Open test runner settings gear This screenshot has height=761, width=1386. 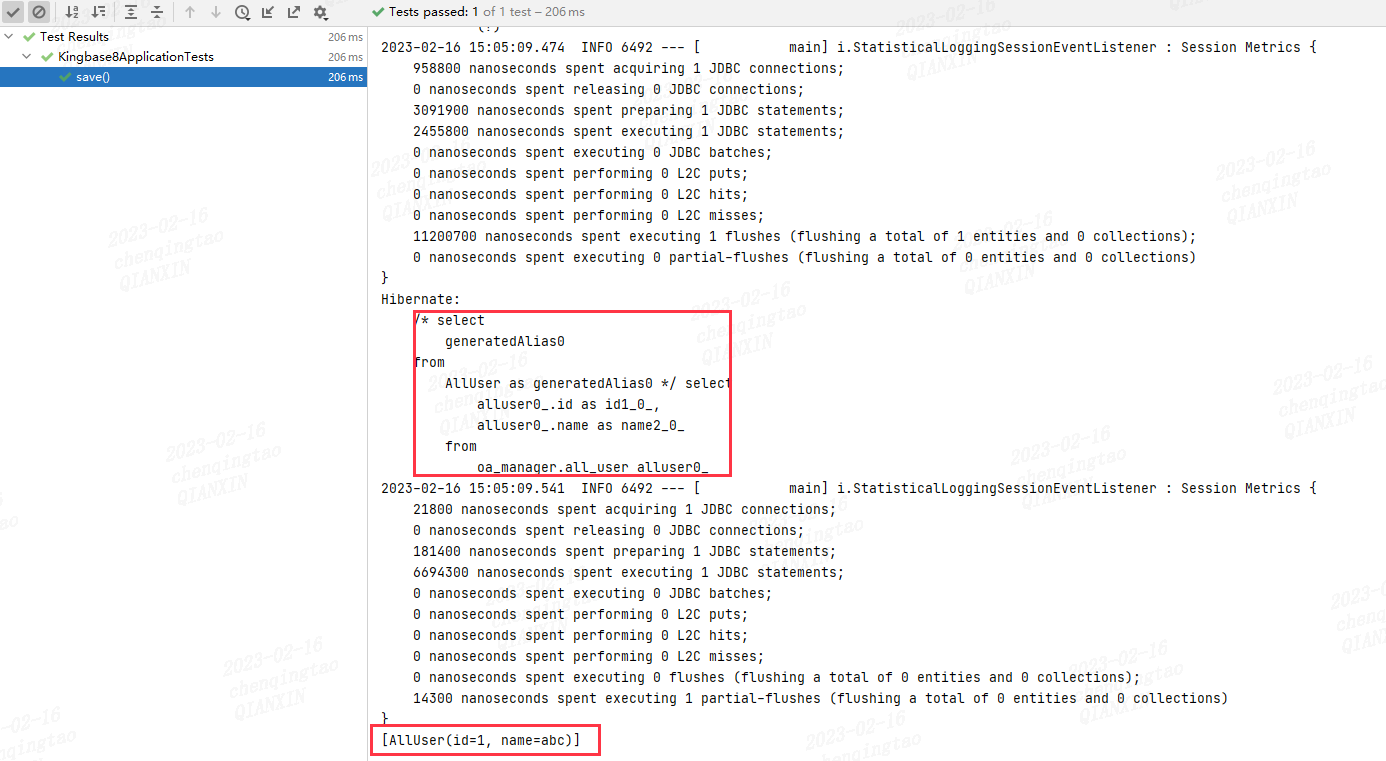pyautogui.click(x=320, y=12)
